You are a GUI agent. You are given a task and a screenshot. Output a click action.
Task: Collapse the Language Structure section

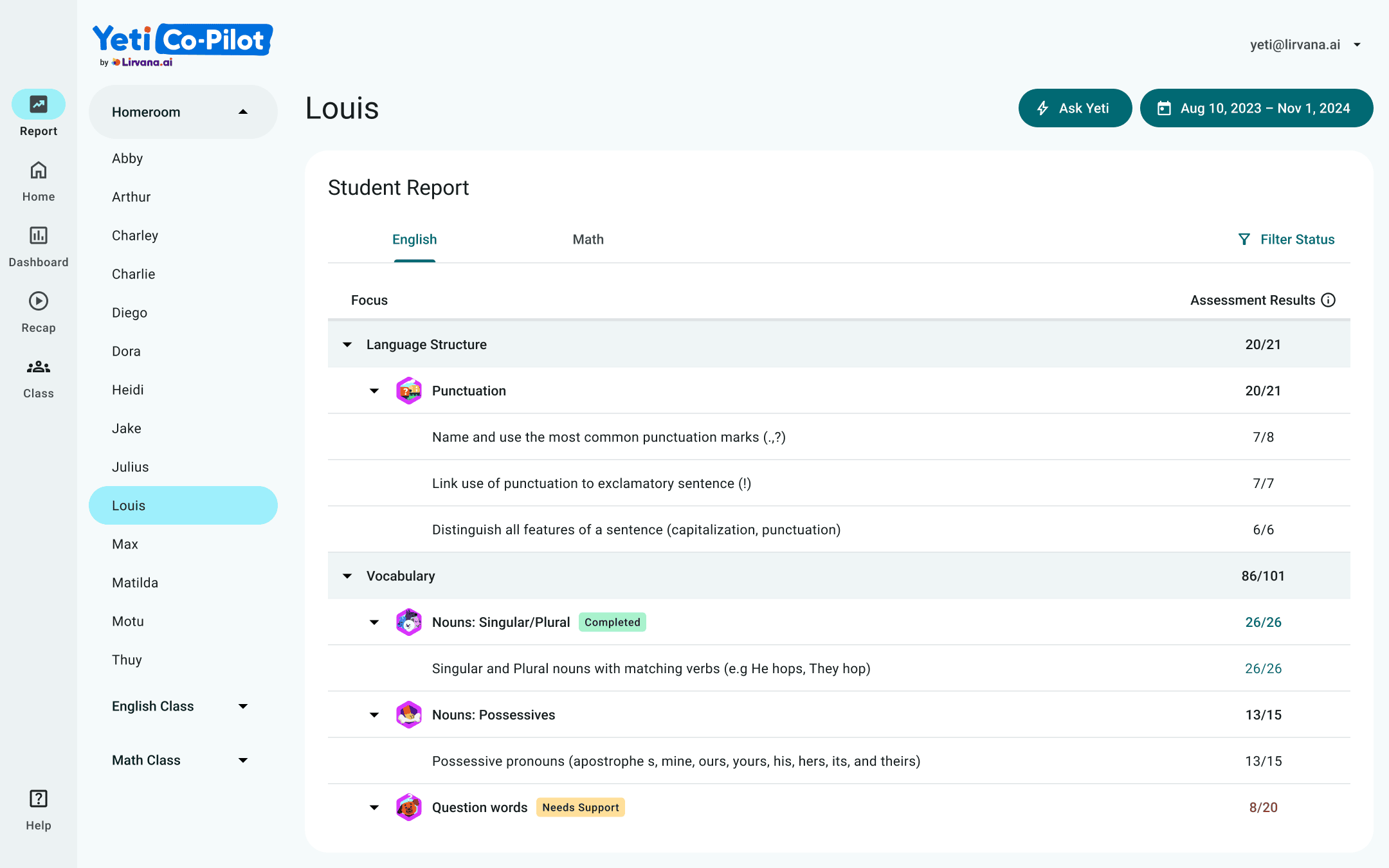click(x=347, y=345)
